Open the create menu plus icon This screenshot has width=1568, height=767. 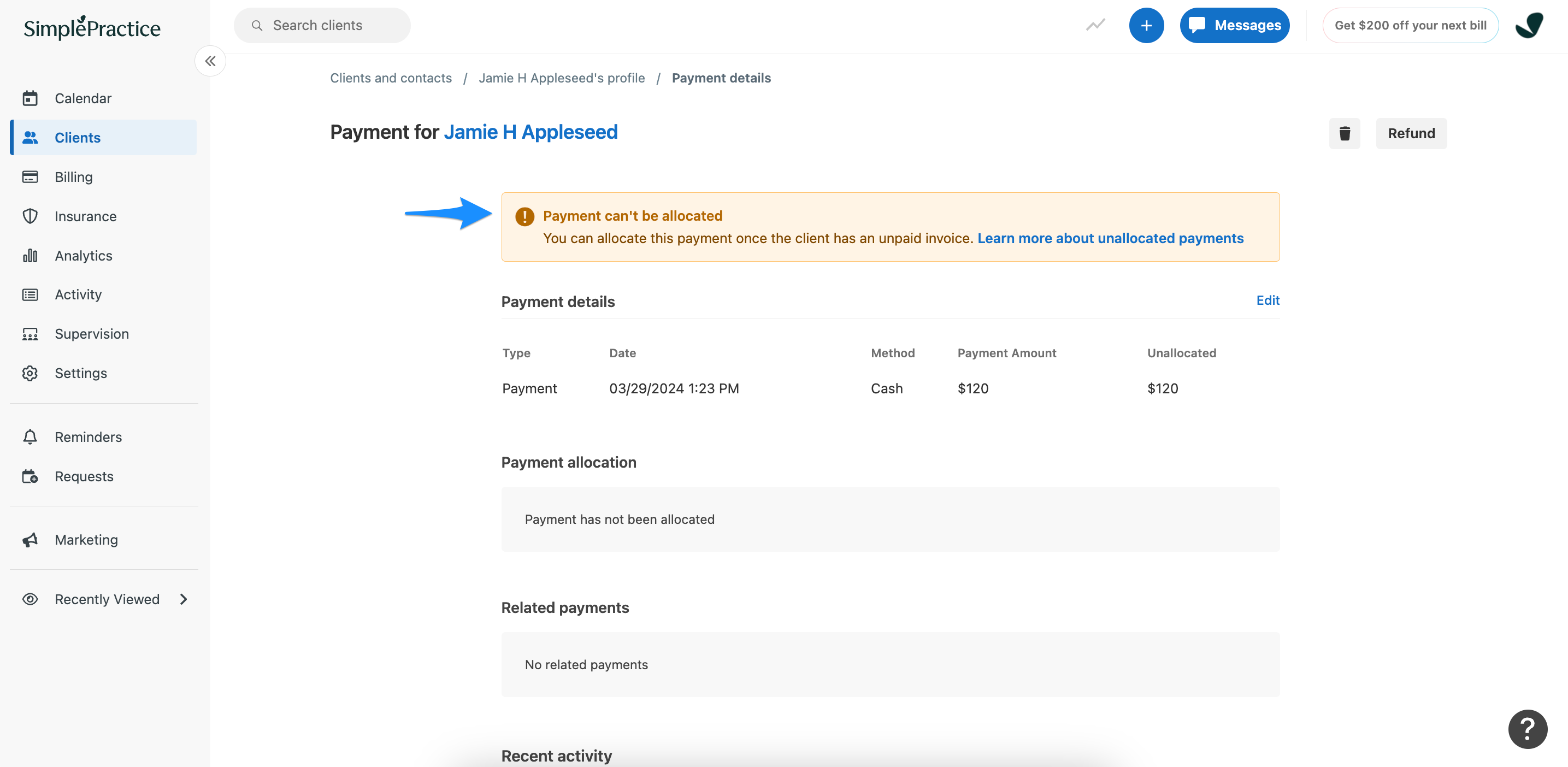[x=1147, y=25]
